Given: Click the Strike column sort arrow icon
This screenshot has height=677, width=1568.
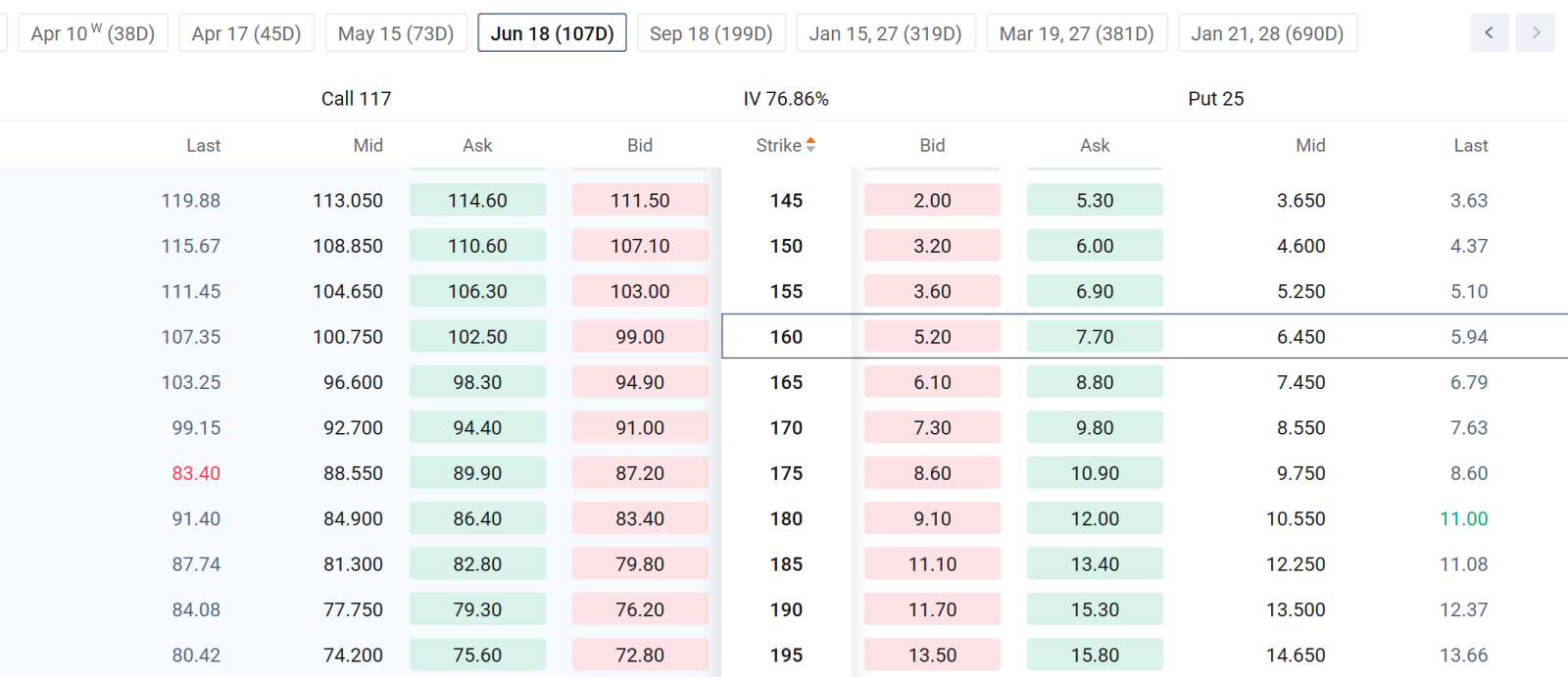Looking at the screenshot, I should (x=810, y=145).
